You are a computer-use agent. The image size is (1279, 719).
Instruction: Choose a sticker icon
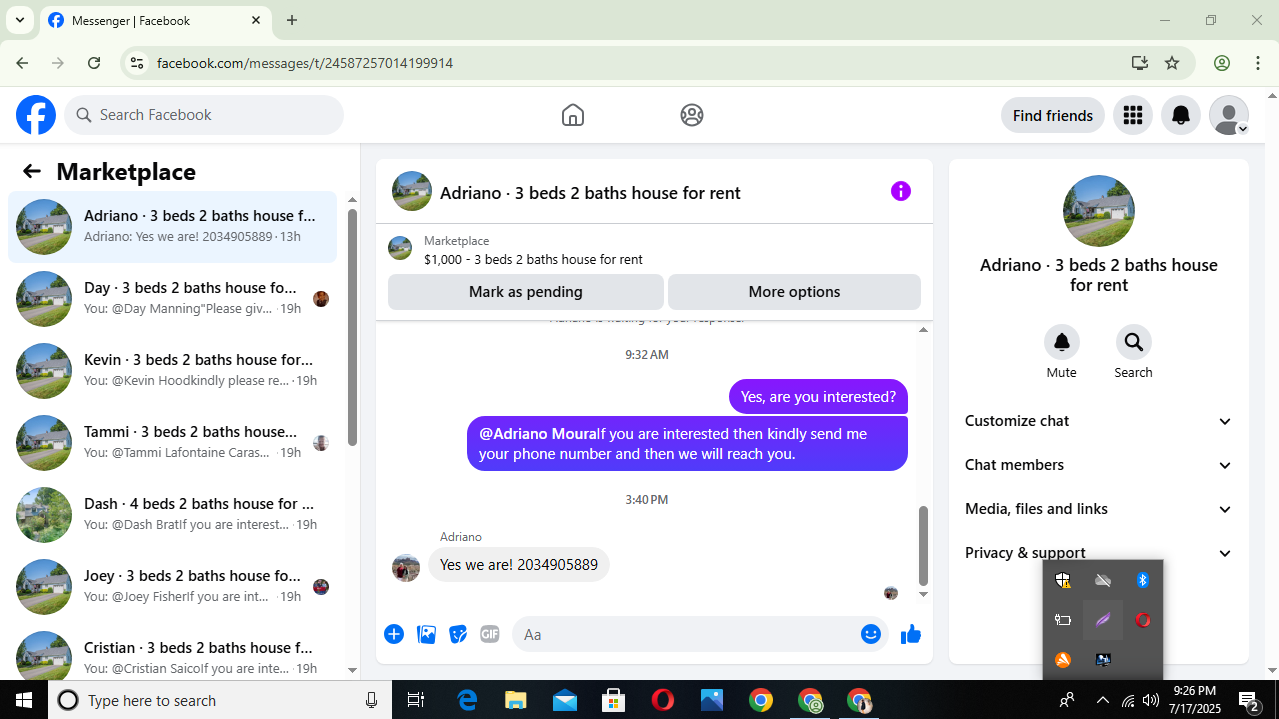(x=458, y=634)
